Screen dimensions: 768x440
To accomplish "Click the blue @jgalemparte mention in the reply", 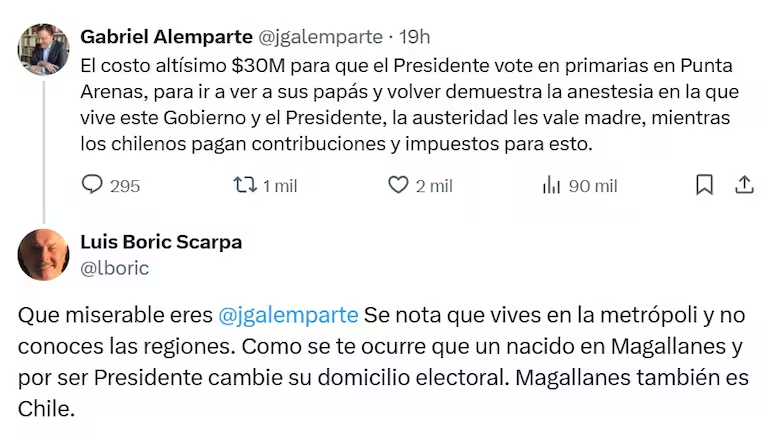I will point(288,315).
